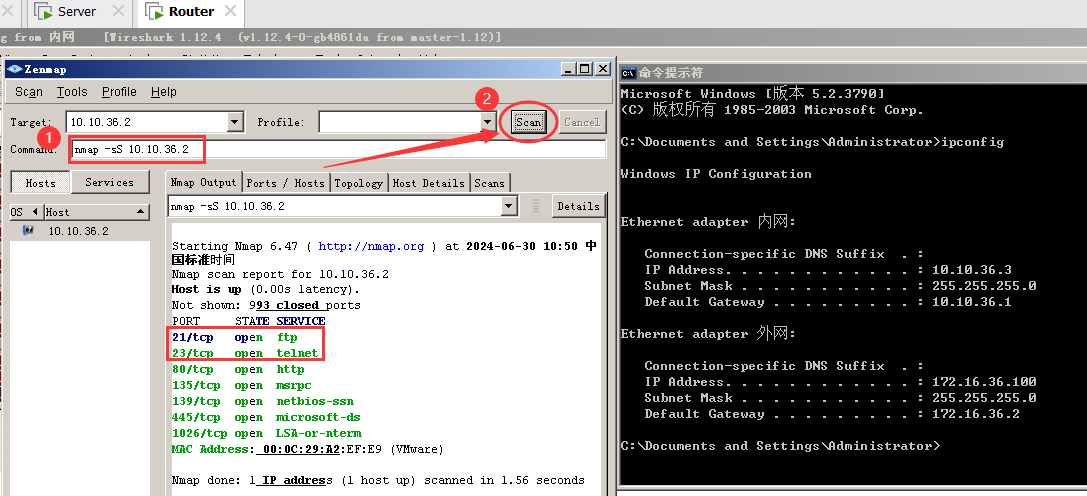Screen dimensions: 1087x496
Task: Open the Profile menu in Zenmap
Action: point(119,92)
